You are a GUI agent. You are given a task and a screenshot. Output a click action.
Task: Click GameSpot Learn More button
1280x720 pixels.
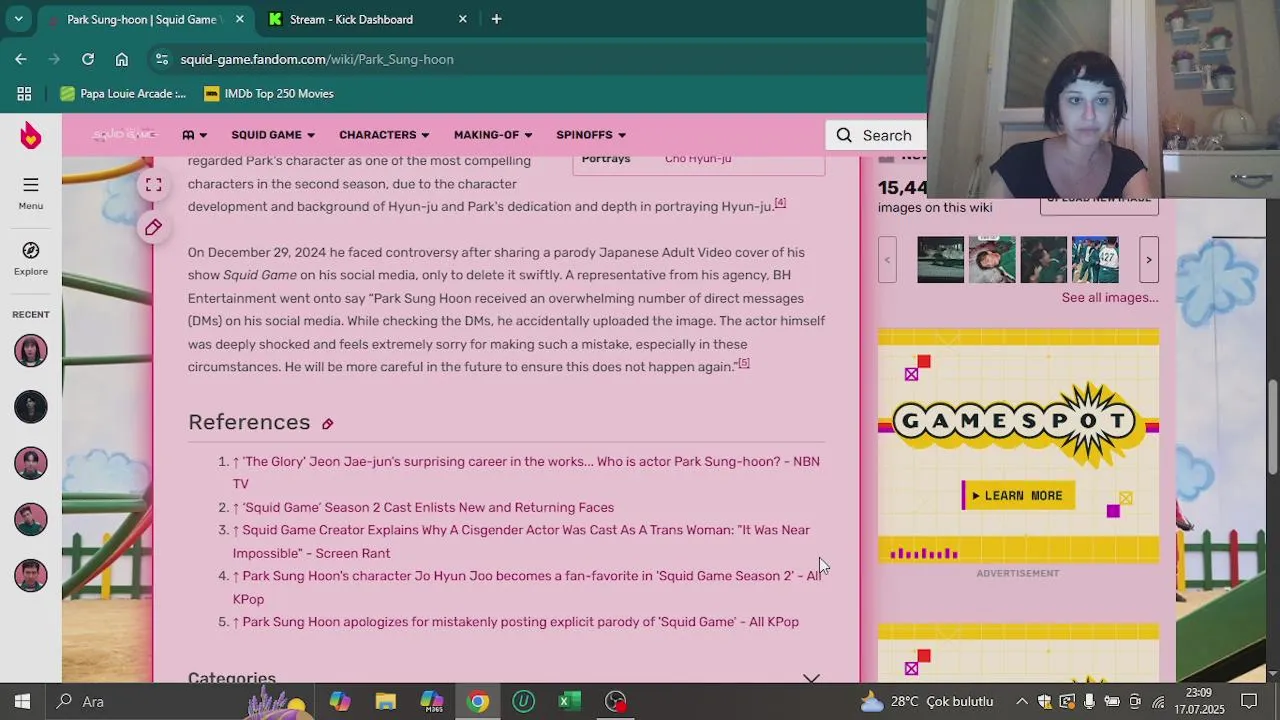pyautogui.click(x=1018, y=496)
